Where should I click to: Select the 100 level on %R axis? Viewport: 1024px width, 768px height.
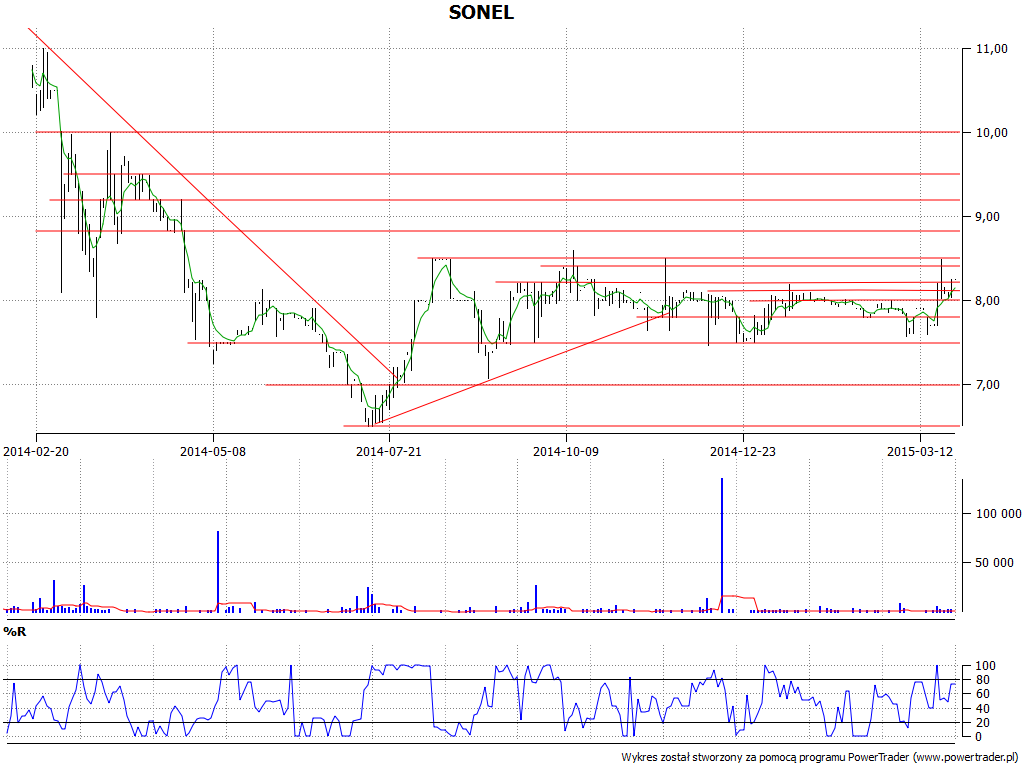(985, 666)
